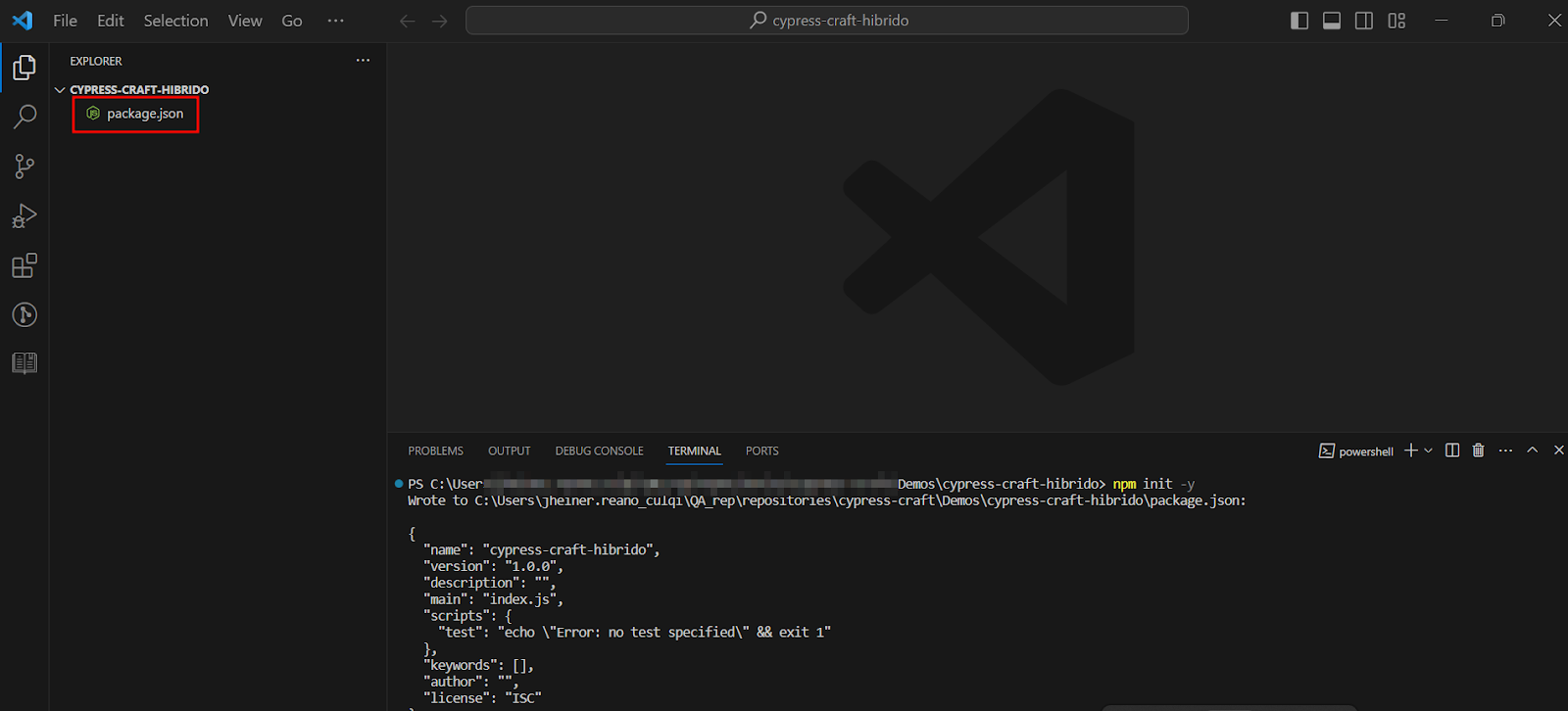Click the '"main": "index.js"' terminal line
The width and height of the screenshot is (1568, 711).
coord(494,599)
